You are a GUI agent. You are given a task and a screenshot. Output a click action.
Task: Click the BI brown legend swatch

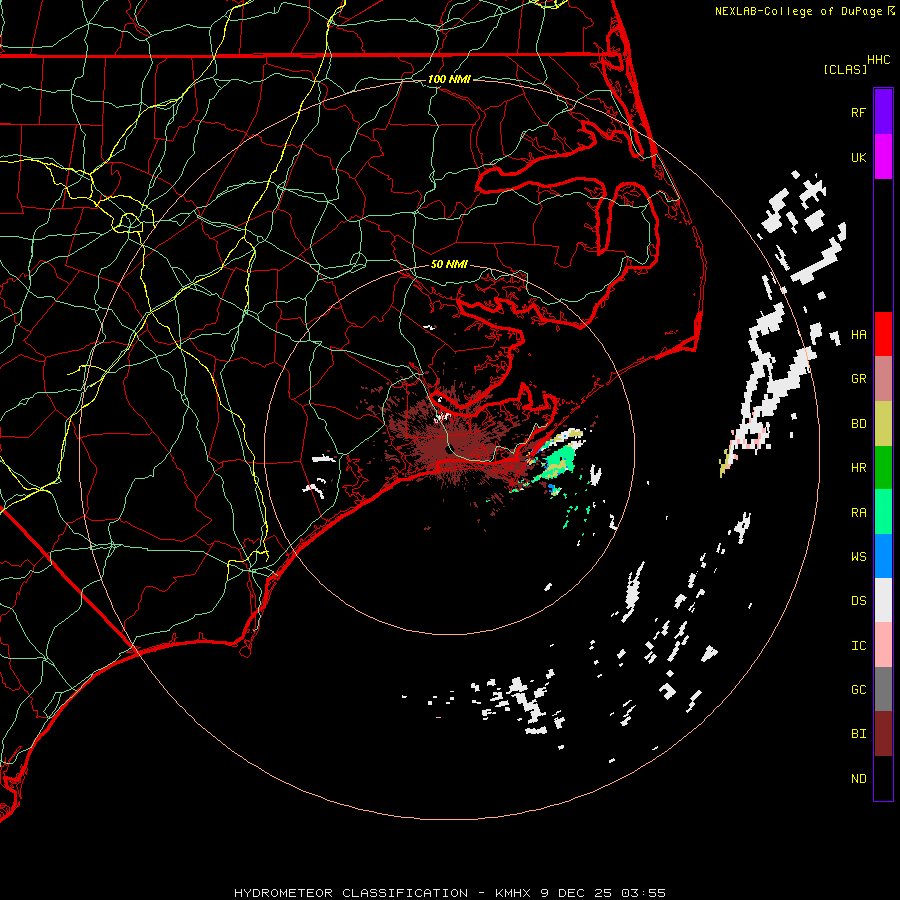click(883, 734)
